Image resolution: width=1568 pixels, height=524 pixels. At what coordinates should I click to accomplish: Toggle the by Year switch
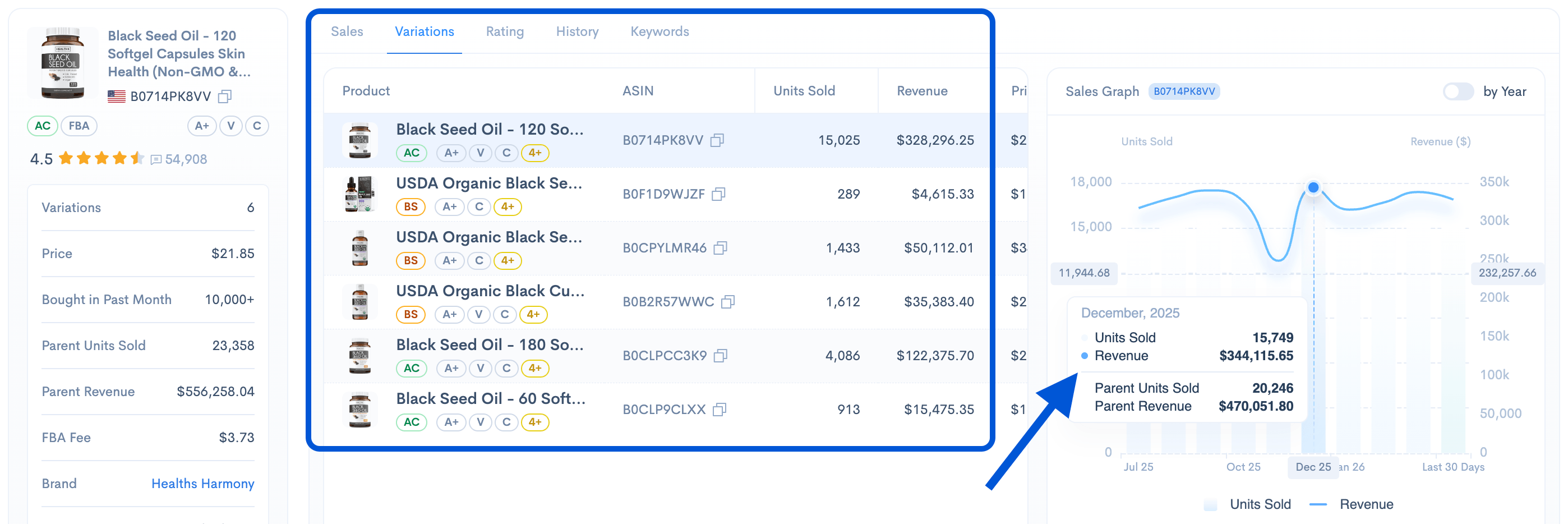click(x=1457, y=91)
